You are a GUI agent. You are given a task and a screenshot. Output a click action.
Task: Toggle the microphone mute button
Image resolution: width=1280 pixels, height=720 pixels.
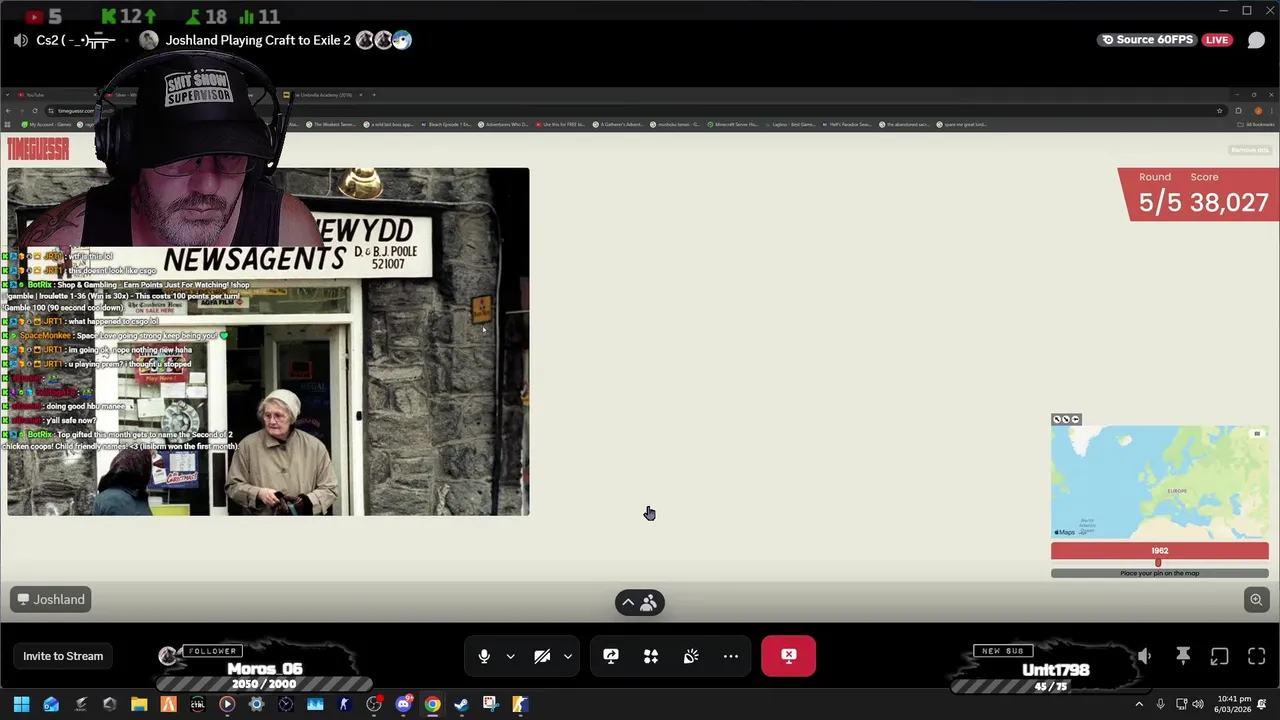tap(484, 656)
